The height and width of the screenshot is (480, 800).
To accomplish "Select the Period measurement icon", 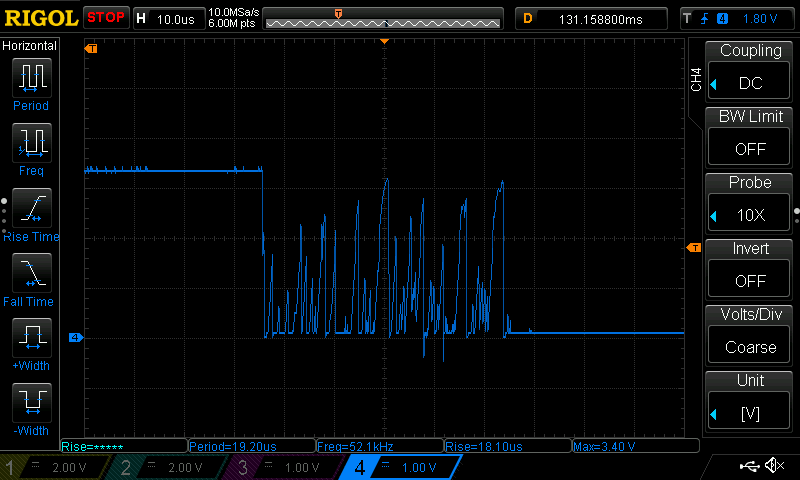I will 31,78.
